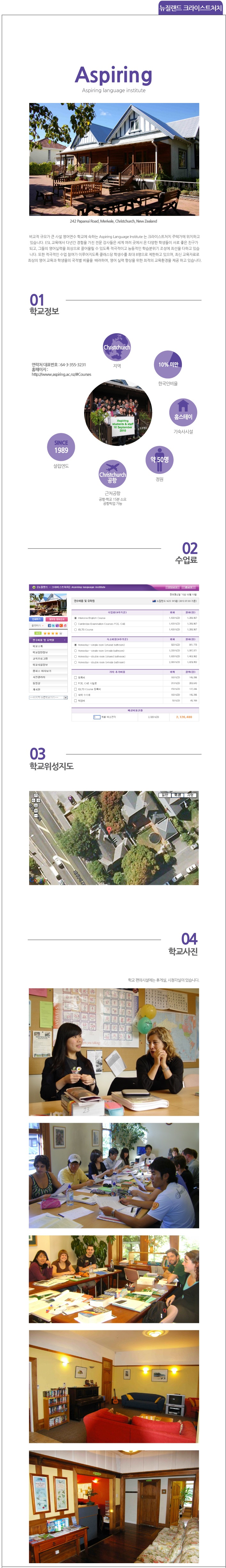
Task: Switch the map to 위성 view
Action: 178,795
